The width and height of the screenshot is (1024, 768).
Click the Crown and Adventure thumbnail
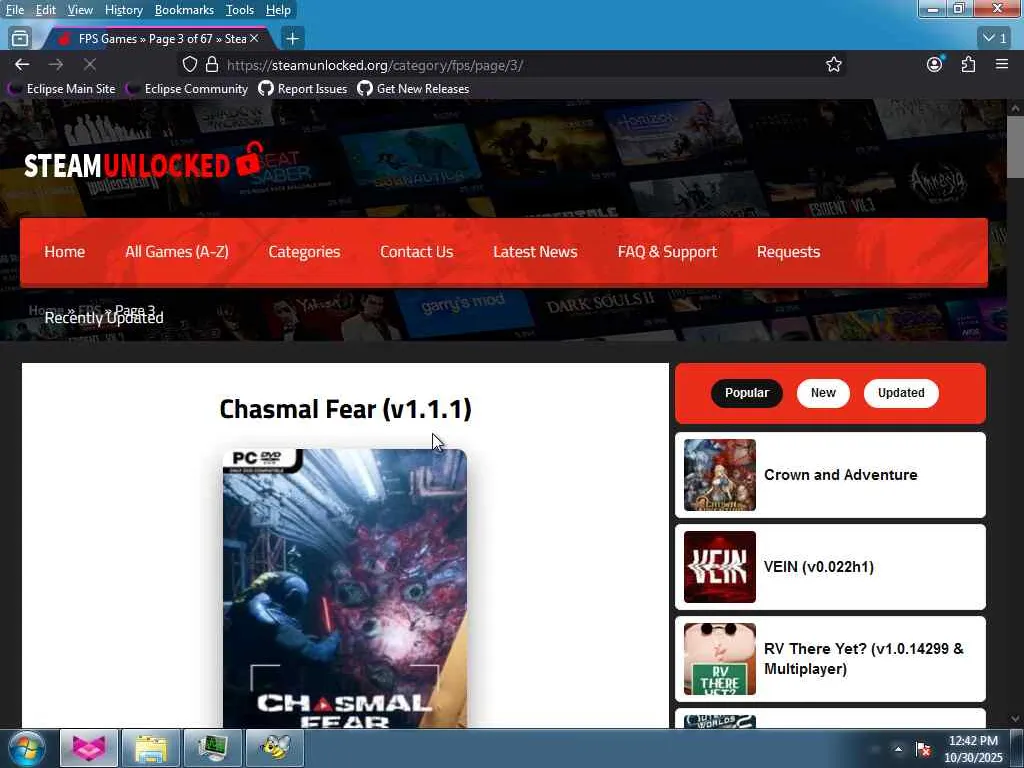(x=720, y=475)
